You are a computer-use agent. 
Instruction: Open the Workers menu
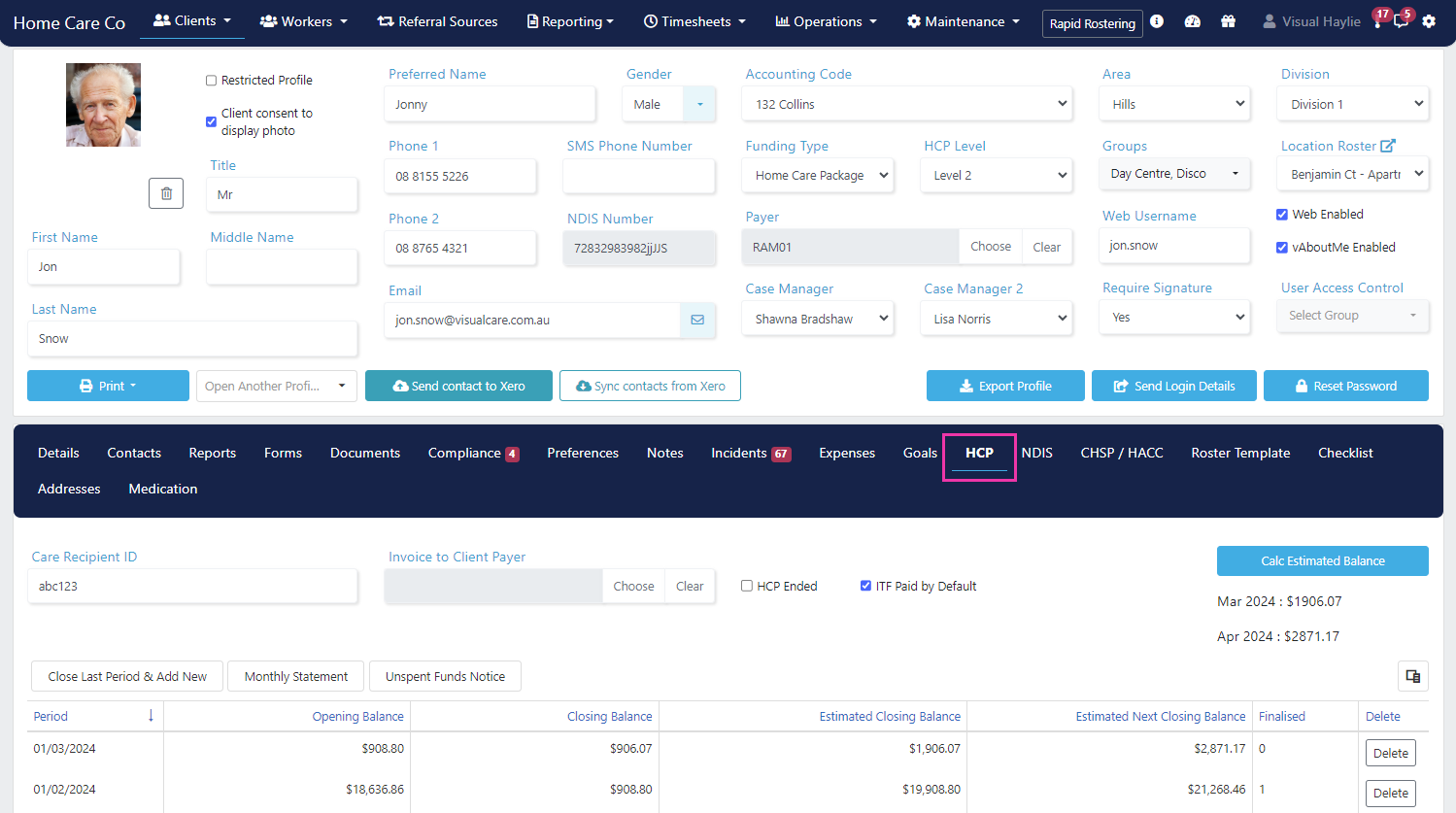click(x=303, y=21)
